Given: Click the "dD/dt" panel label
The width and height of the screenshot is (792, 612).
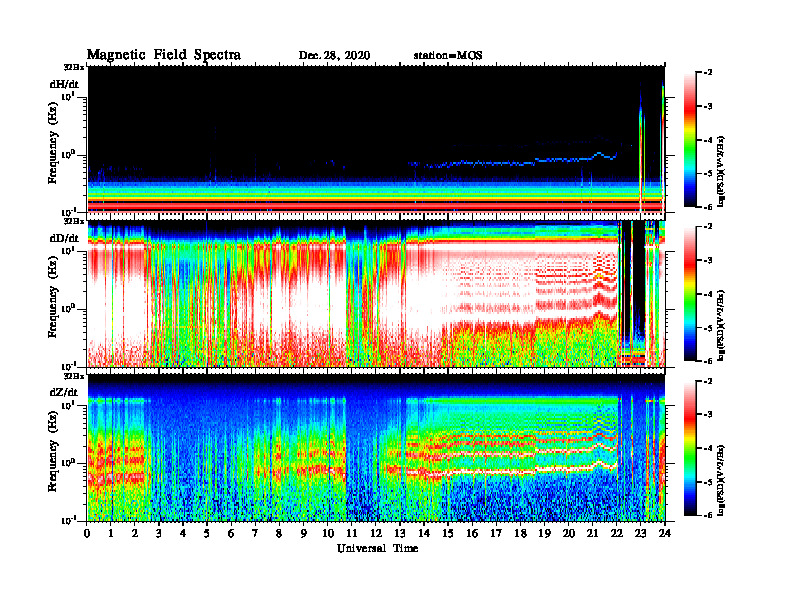Looking at the screenshot, I should (64, 238).
